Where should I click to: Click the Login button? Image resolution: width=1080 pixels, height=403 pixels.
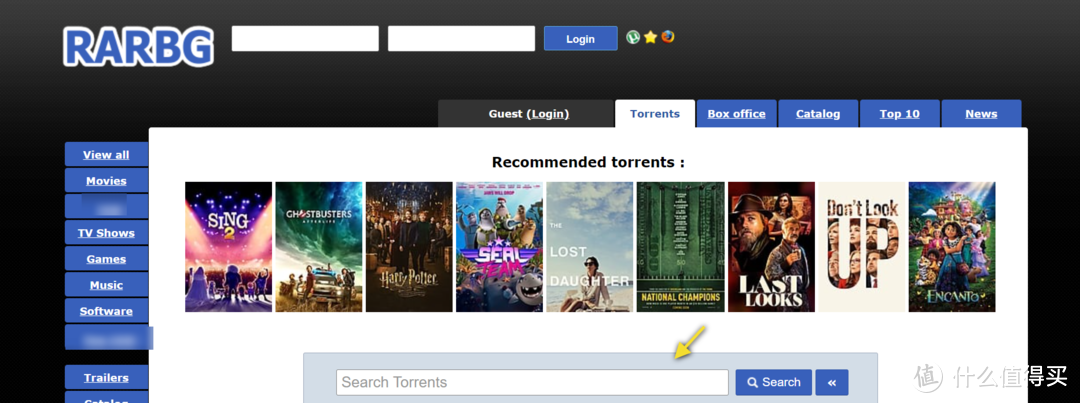[581, 39]
